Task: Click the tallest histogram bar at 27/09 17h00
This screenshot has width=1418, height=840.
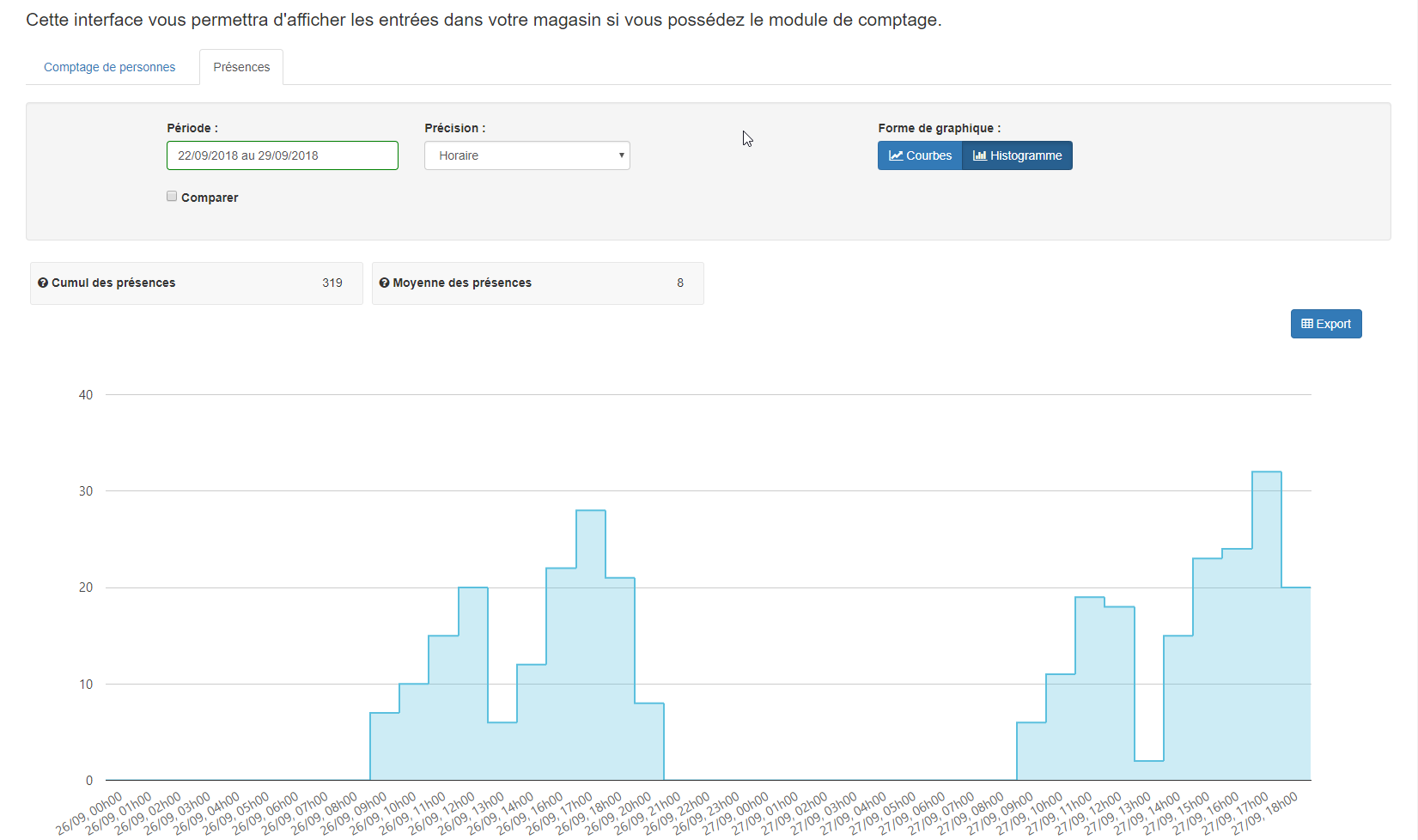Action: 1267,626
